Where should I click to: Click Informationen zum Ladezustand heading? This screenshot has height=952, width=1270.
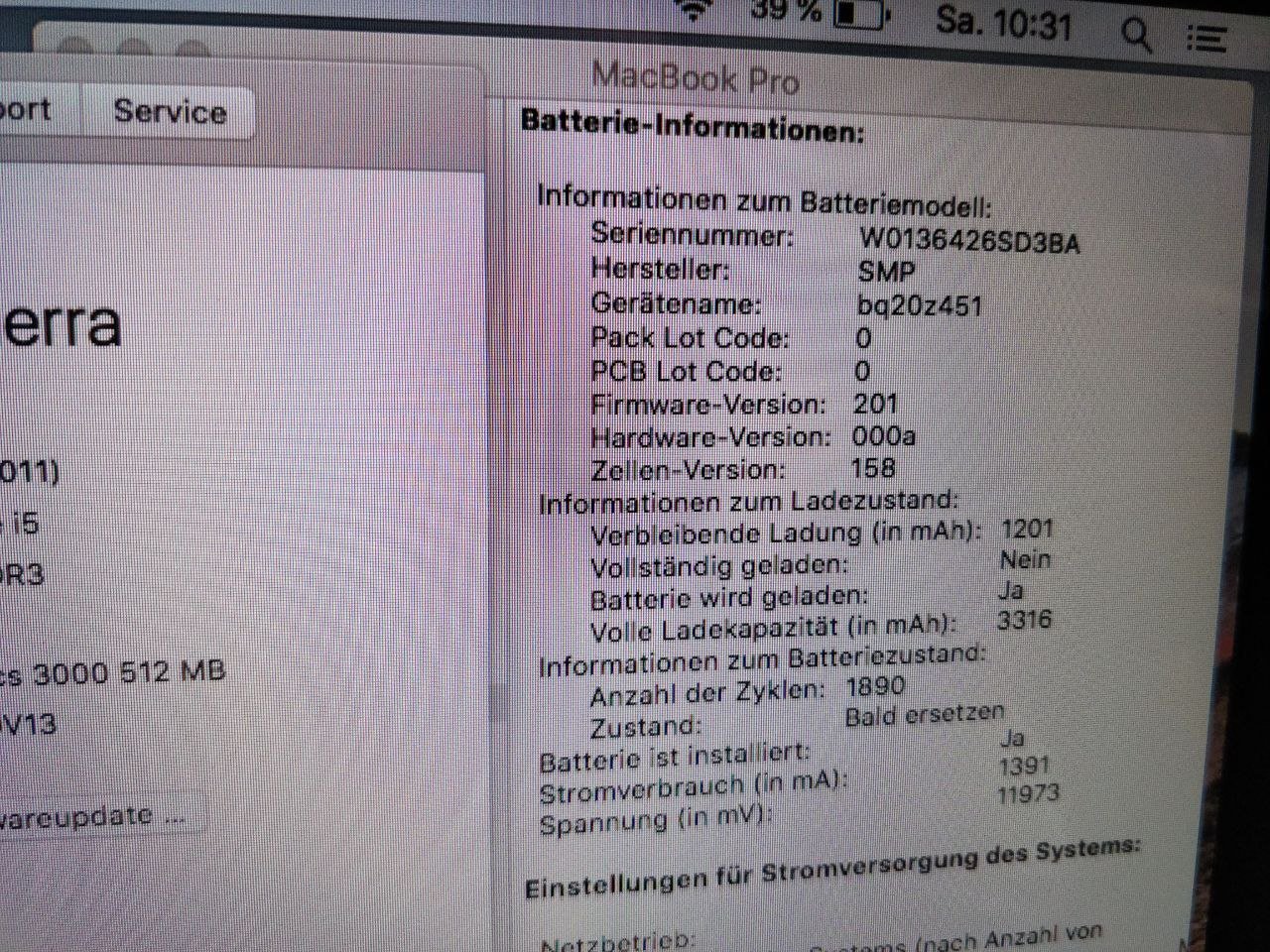pos(749,503)
